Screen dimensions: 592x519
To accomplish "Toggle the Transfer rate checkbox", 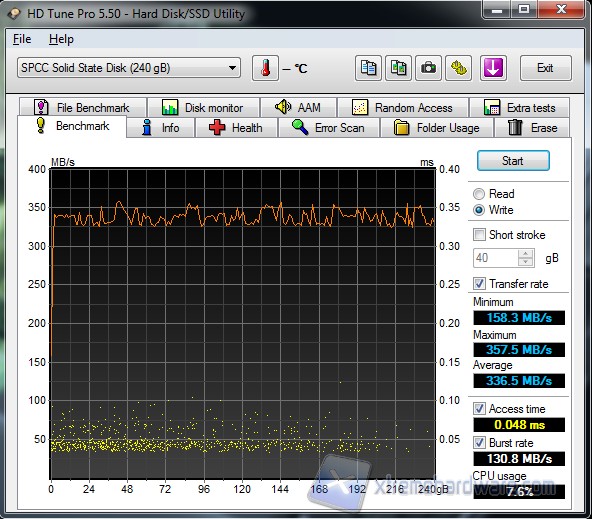I will point(479,283).
